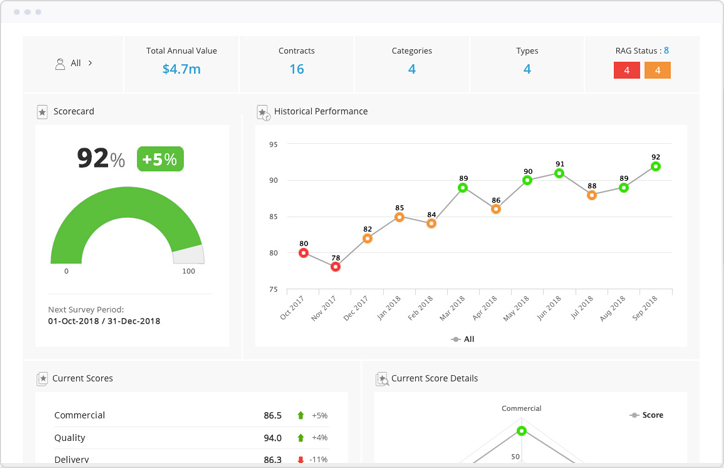Click the Nov 2017 red data point 78
The image size is (724, 468).
click(x=336, y=267)
